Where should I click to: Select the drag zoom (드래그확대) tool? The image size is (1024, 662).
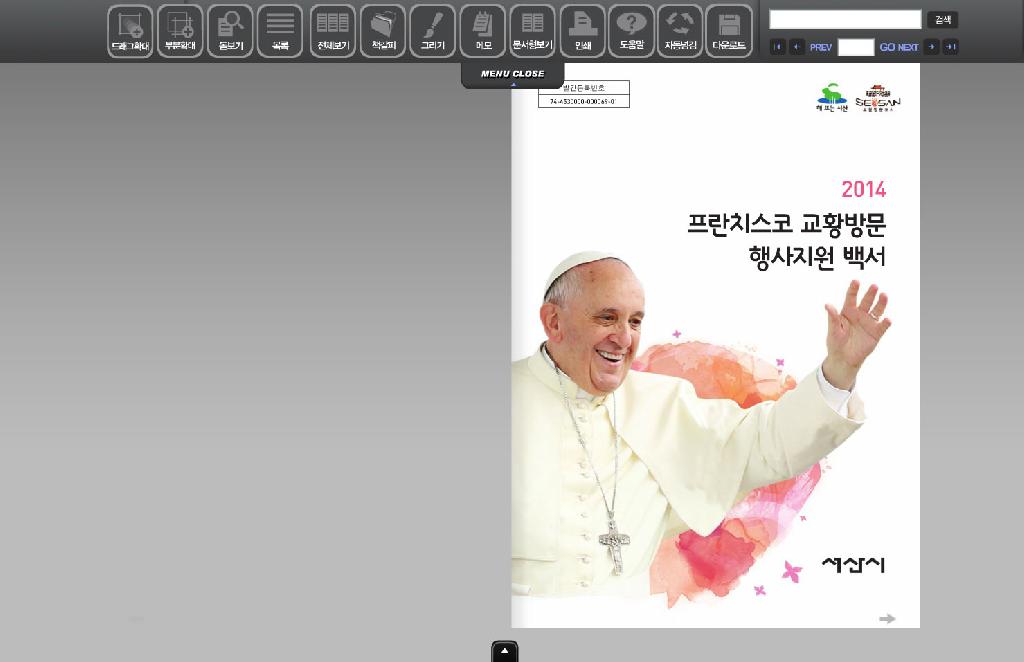130,31
